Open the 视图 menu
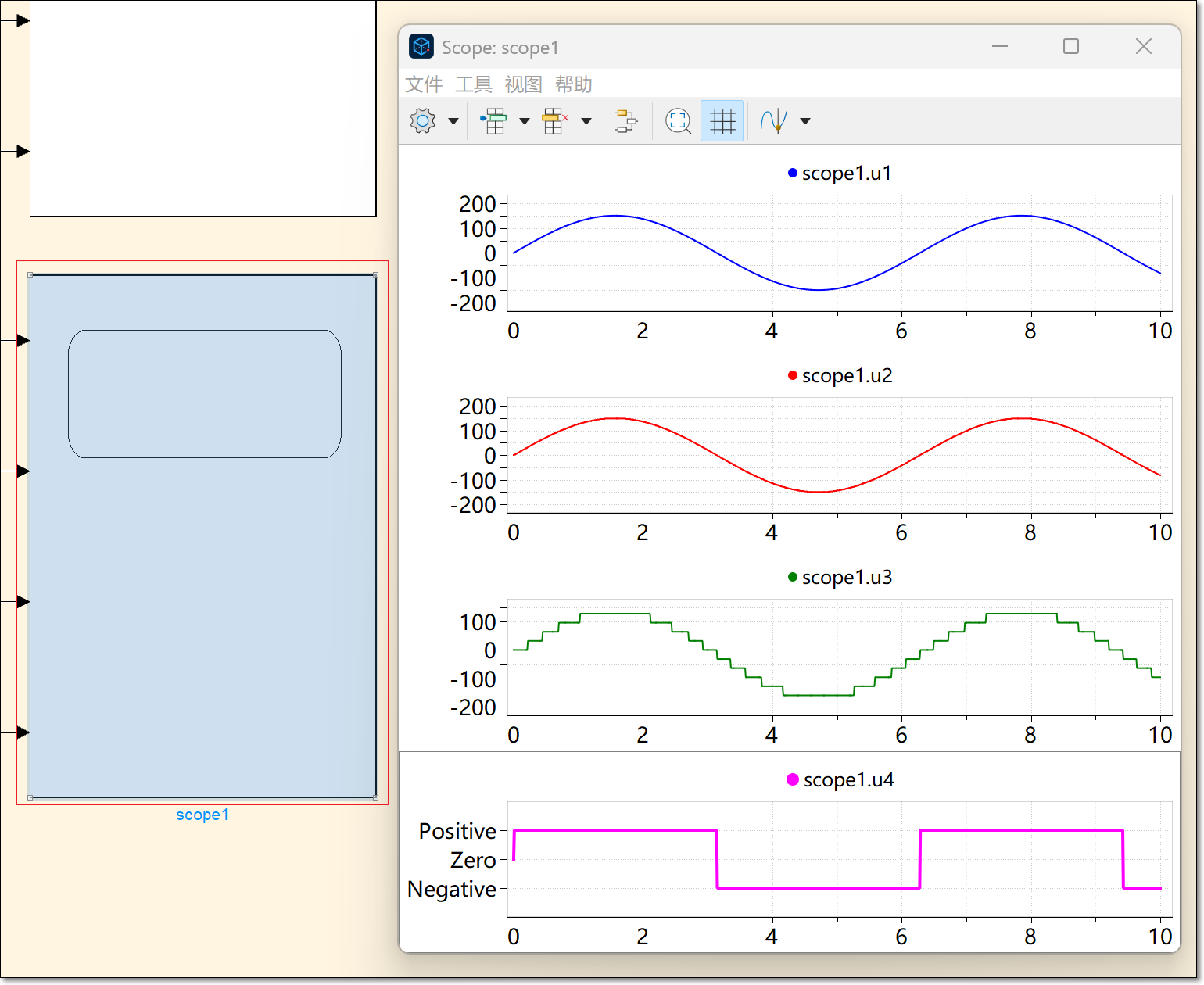This screenshot has width=1204, height=985. point(524,84)
